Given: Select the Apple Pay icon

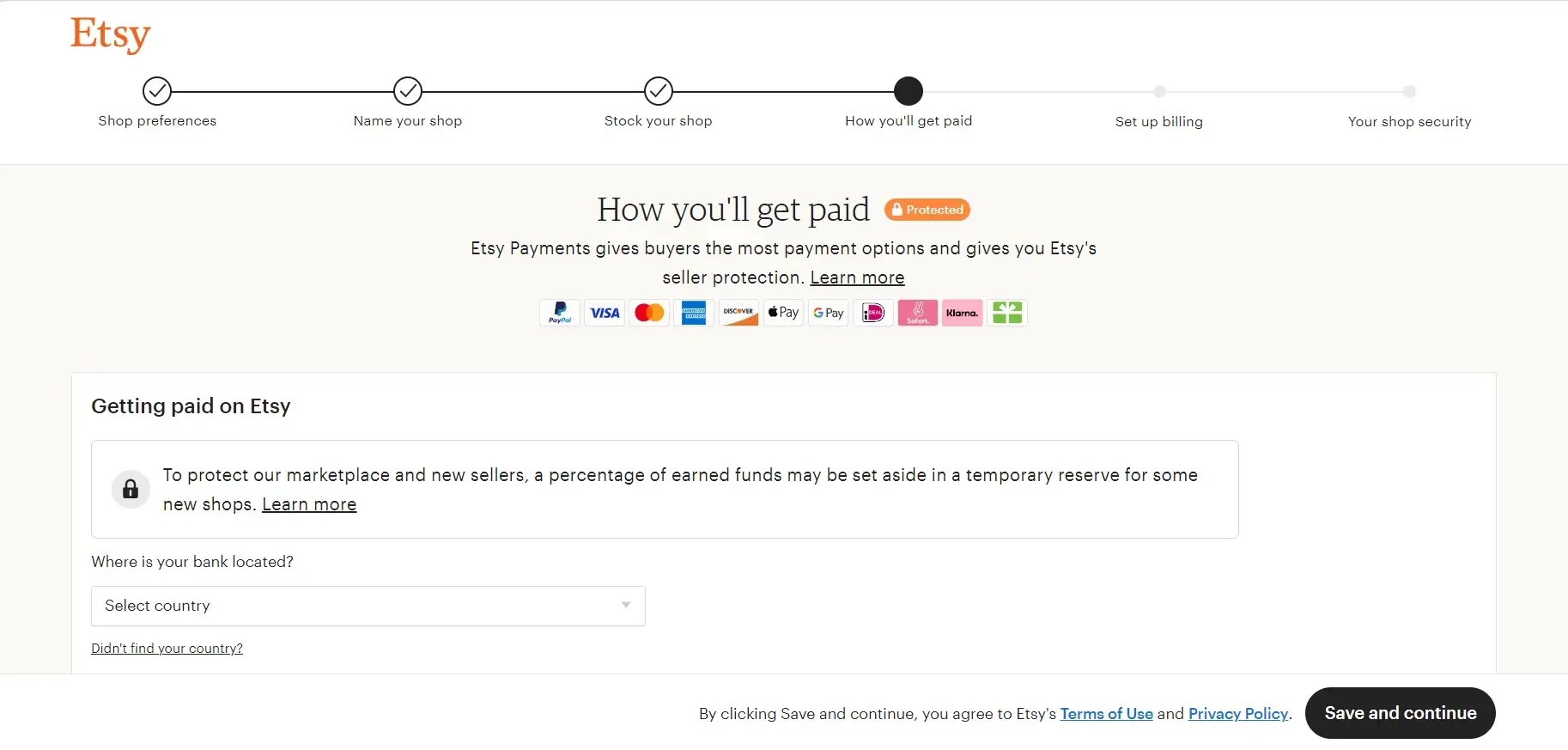Looking at the screenshot, I should pyautogui.click(x=783, y=313).
